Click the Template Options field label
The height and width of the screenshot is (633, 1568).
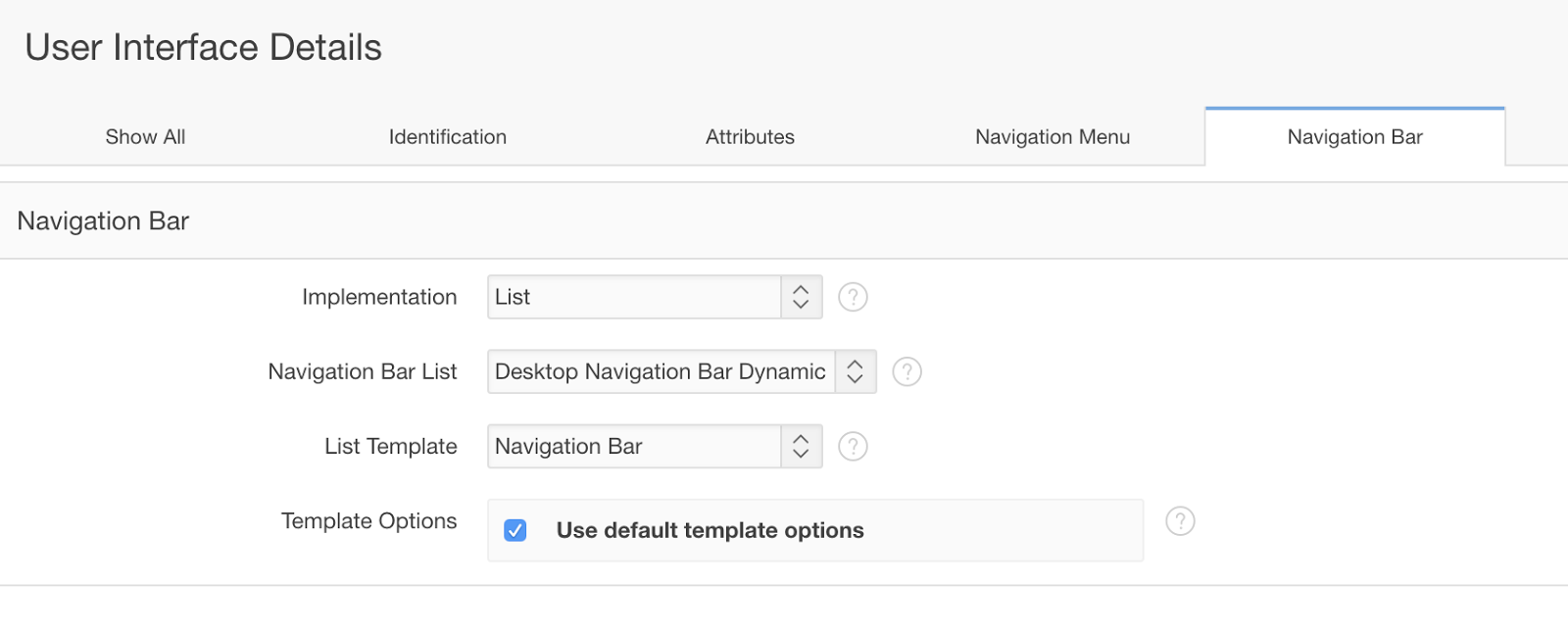click(368, 521)
